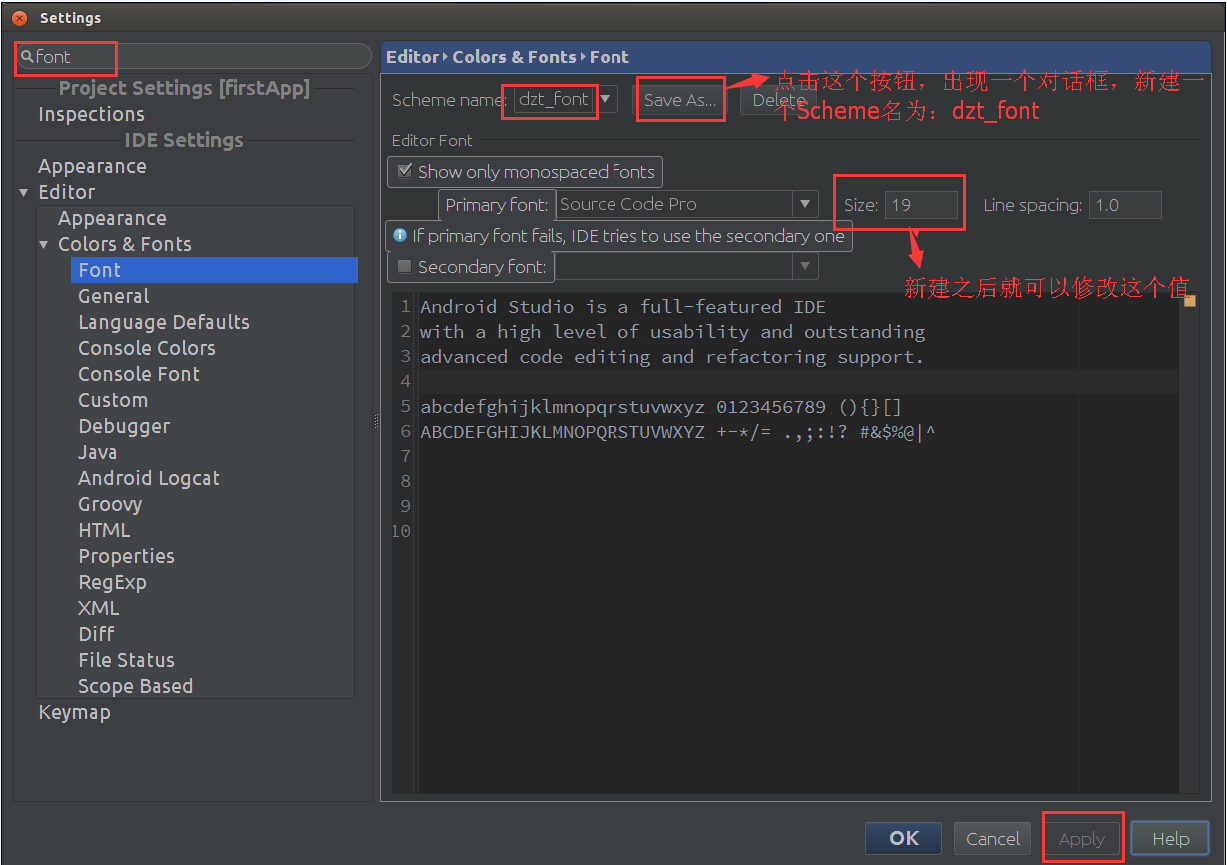The height and width of the screenshot is (865, 1227).
Task: Select Console Colors item
Action: (147, 348)
